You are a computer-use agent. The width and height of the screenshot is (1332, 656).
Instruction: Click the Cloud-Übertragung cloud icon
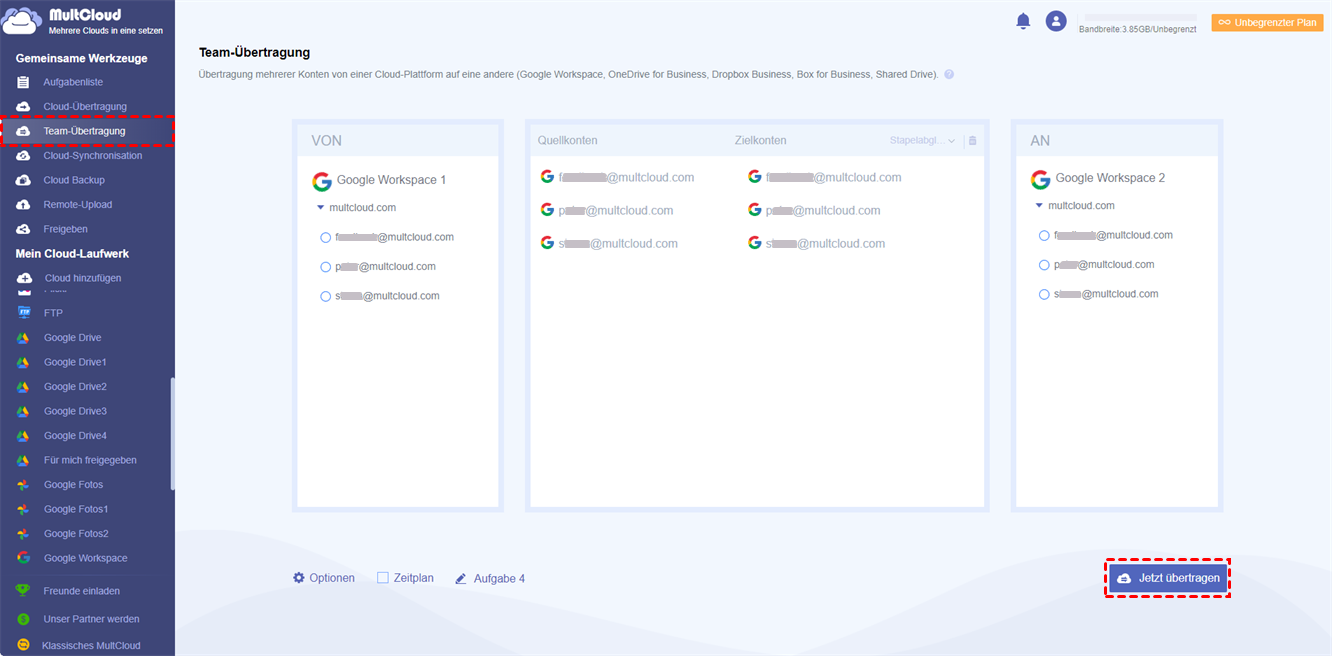pos(23,106)
